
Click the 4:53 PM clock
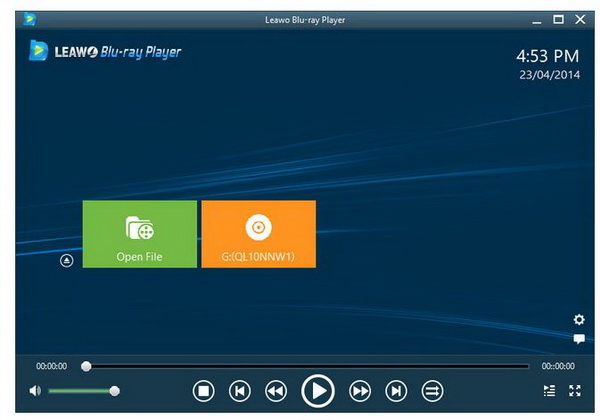[548, 56]
